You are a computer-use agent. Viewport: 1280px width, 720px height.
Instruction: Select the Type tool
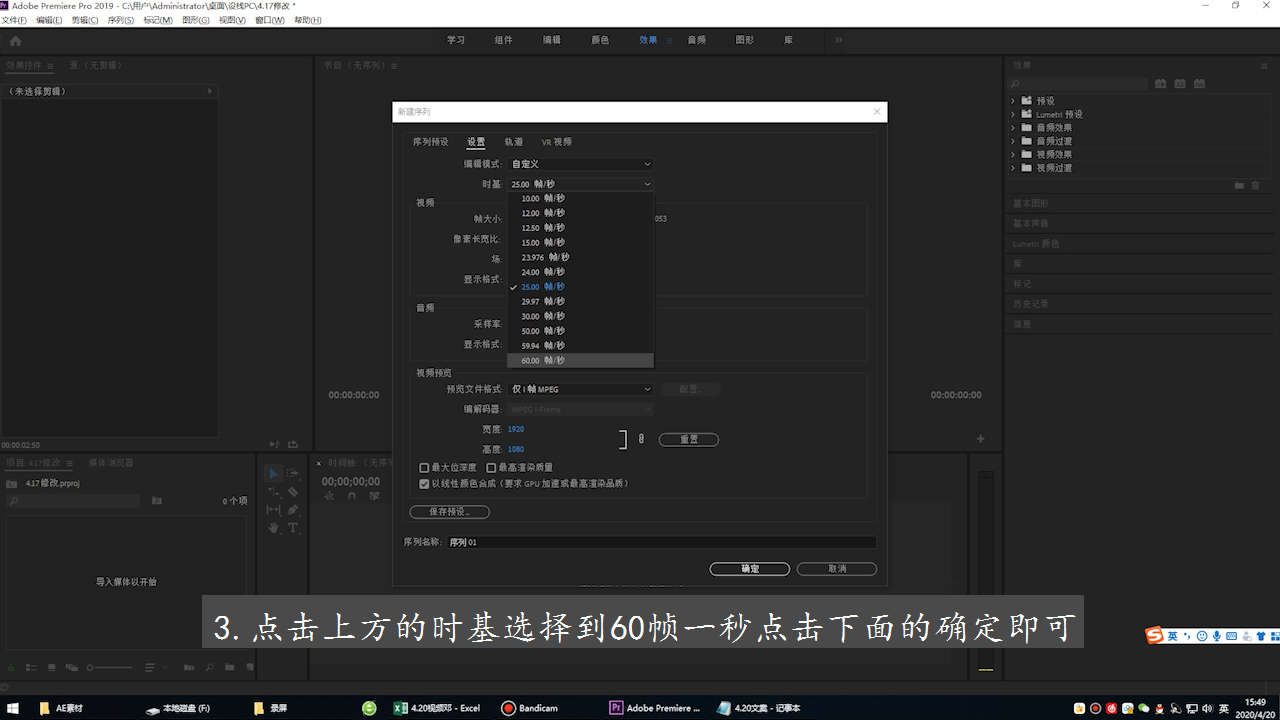[293, 527]
